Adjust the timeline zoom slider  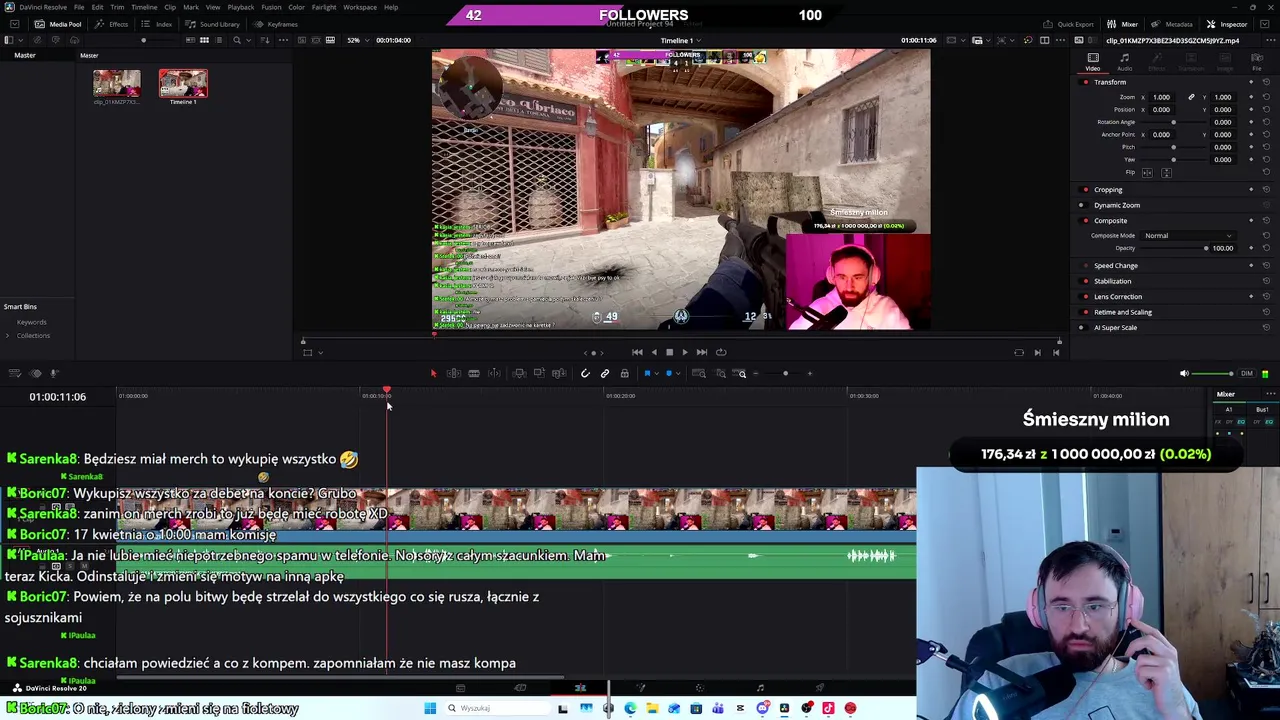(785, 373)
